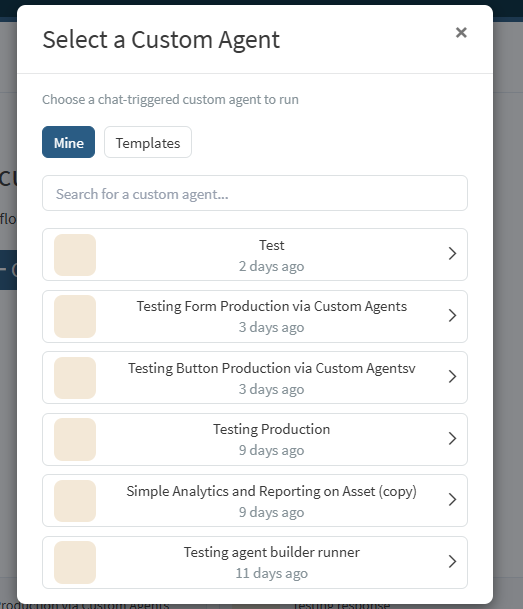523x609 pixels.
Task: Close the Select a Custom Agent dialog
Action: click(461, 33)
